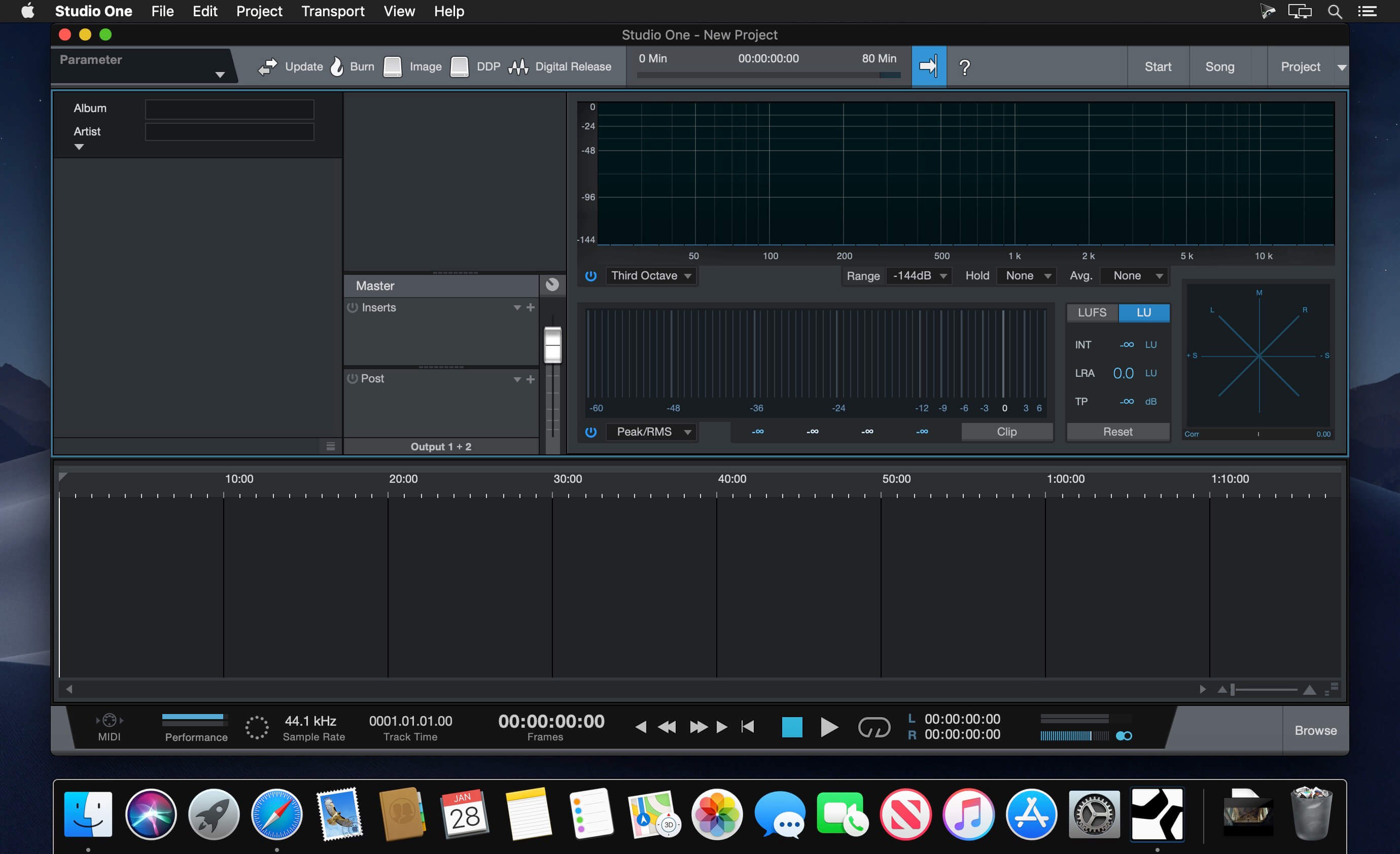Click the Image disc icon
The image size is (1400, 854).
pyautogui.click(x=393, y=66)
